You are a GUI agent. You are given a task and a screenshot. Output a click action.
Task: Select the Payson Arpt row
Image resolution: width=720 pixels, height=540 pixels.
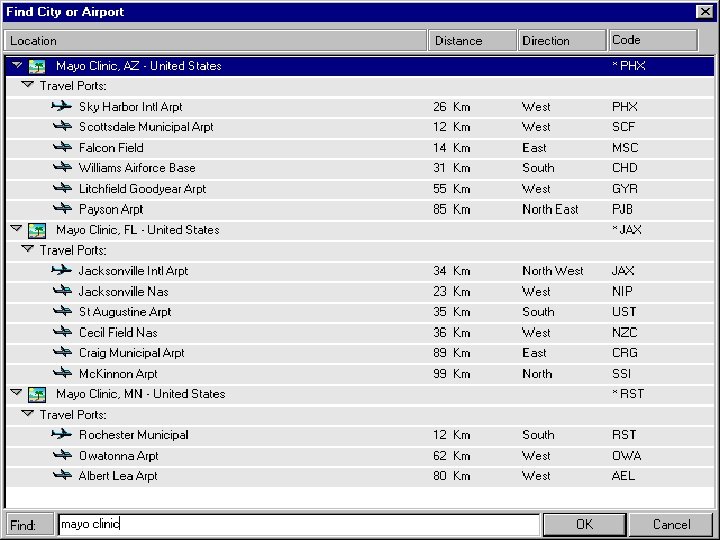point(360,209)
